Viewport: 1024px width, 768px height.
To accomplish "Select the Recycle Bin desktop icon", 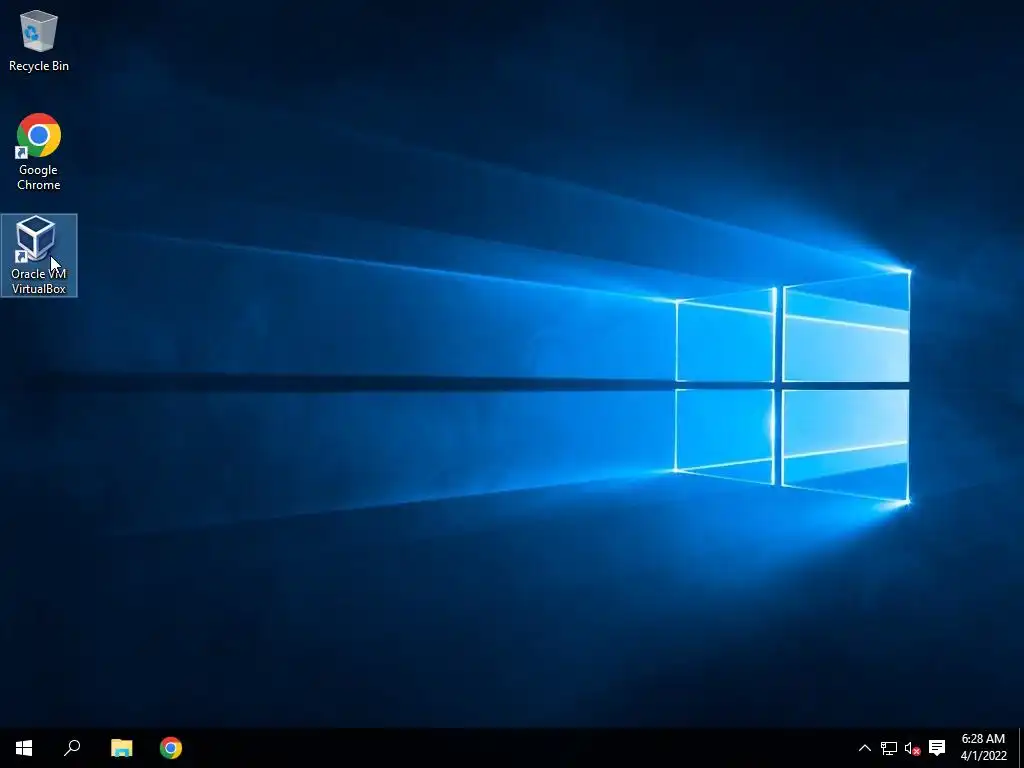I will click(39, 40).
